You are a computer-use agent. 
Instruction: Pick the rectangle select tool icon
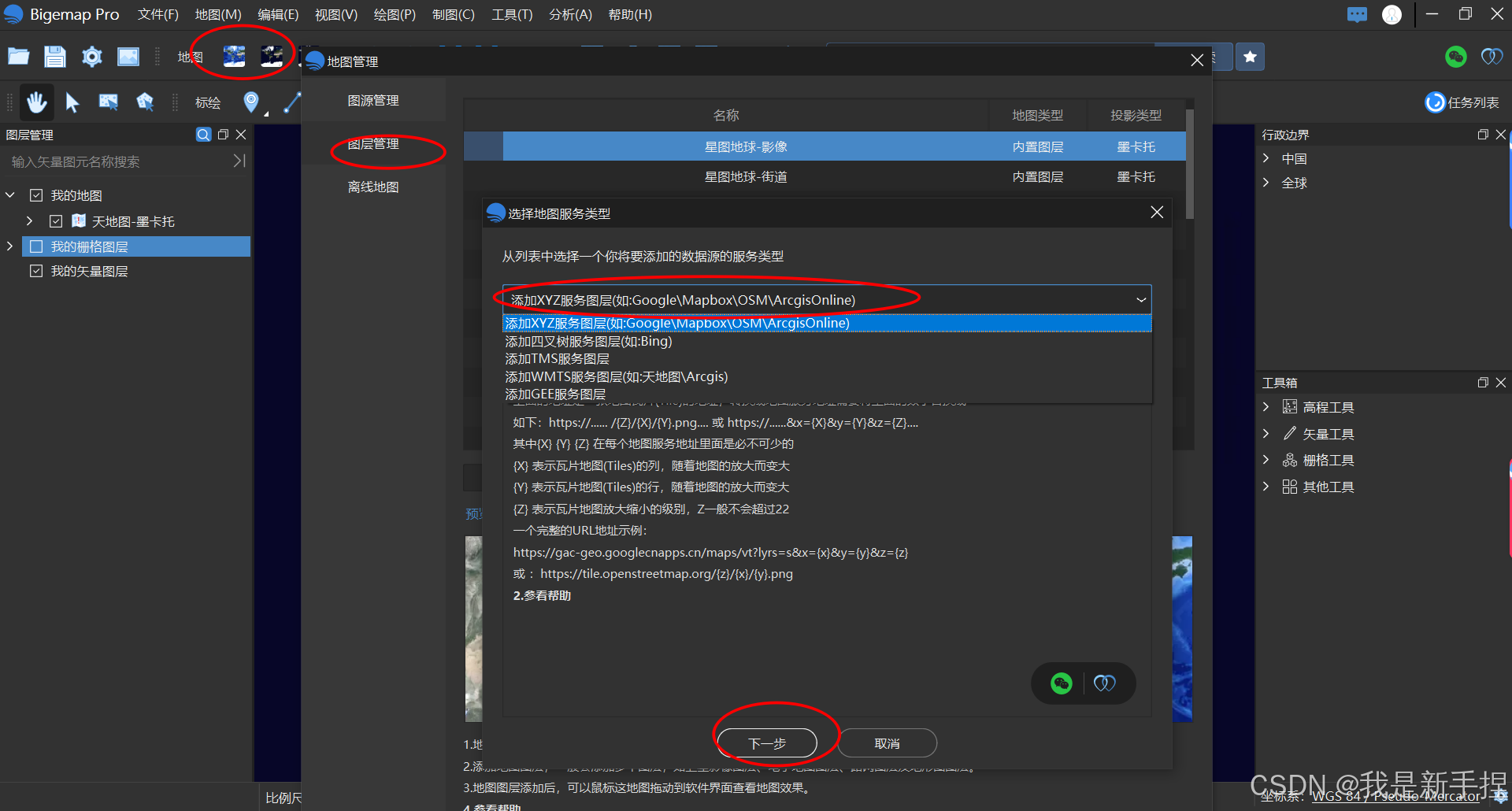point(109,102)
